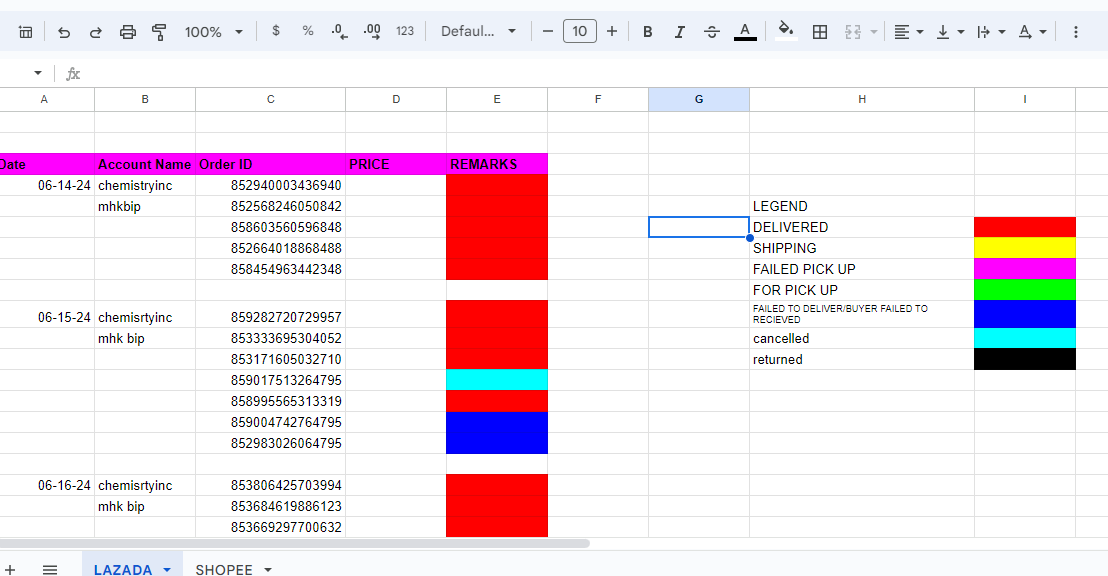The height and width of the screenshot is (576, 1108).
Task: Switch to the SHOPEE sheet tab
Action: pos(224,569)
